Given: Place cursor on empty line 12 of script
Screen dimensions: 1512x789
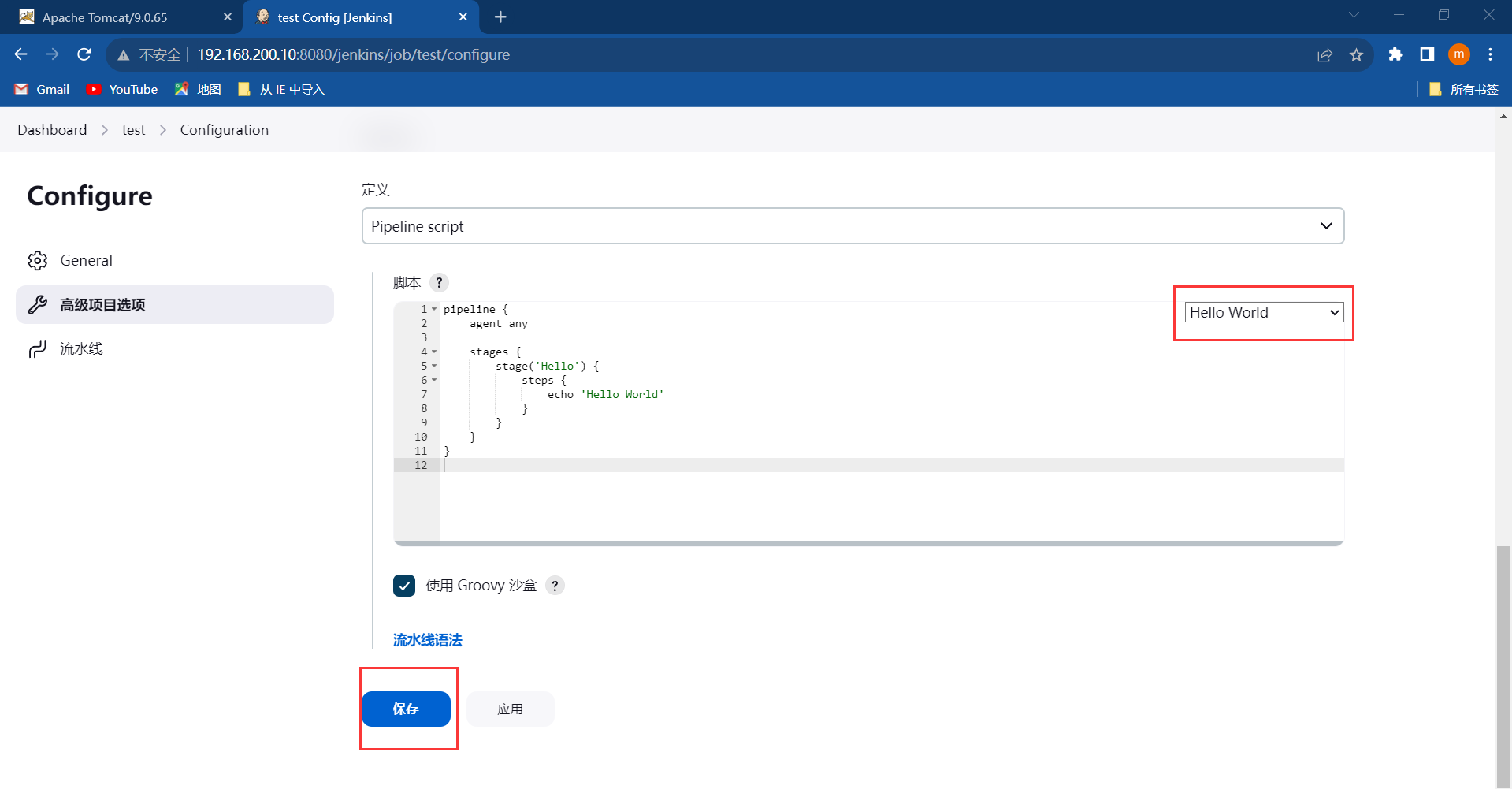Looking at the screenshot, I should [x=890, y=465].
